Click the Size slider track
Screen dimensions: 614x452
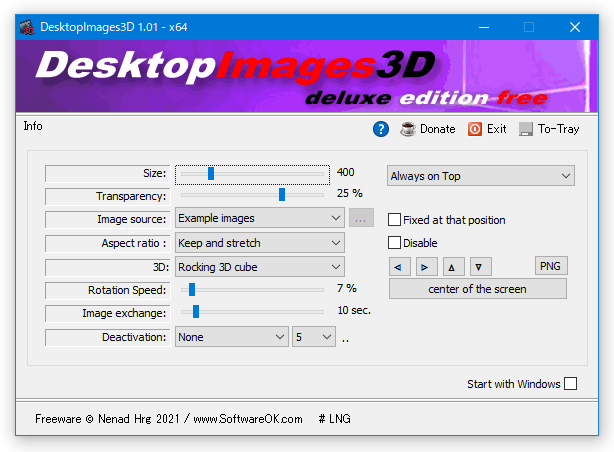coord(252,174)
